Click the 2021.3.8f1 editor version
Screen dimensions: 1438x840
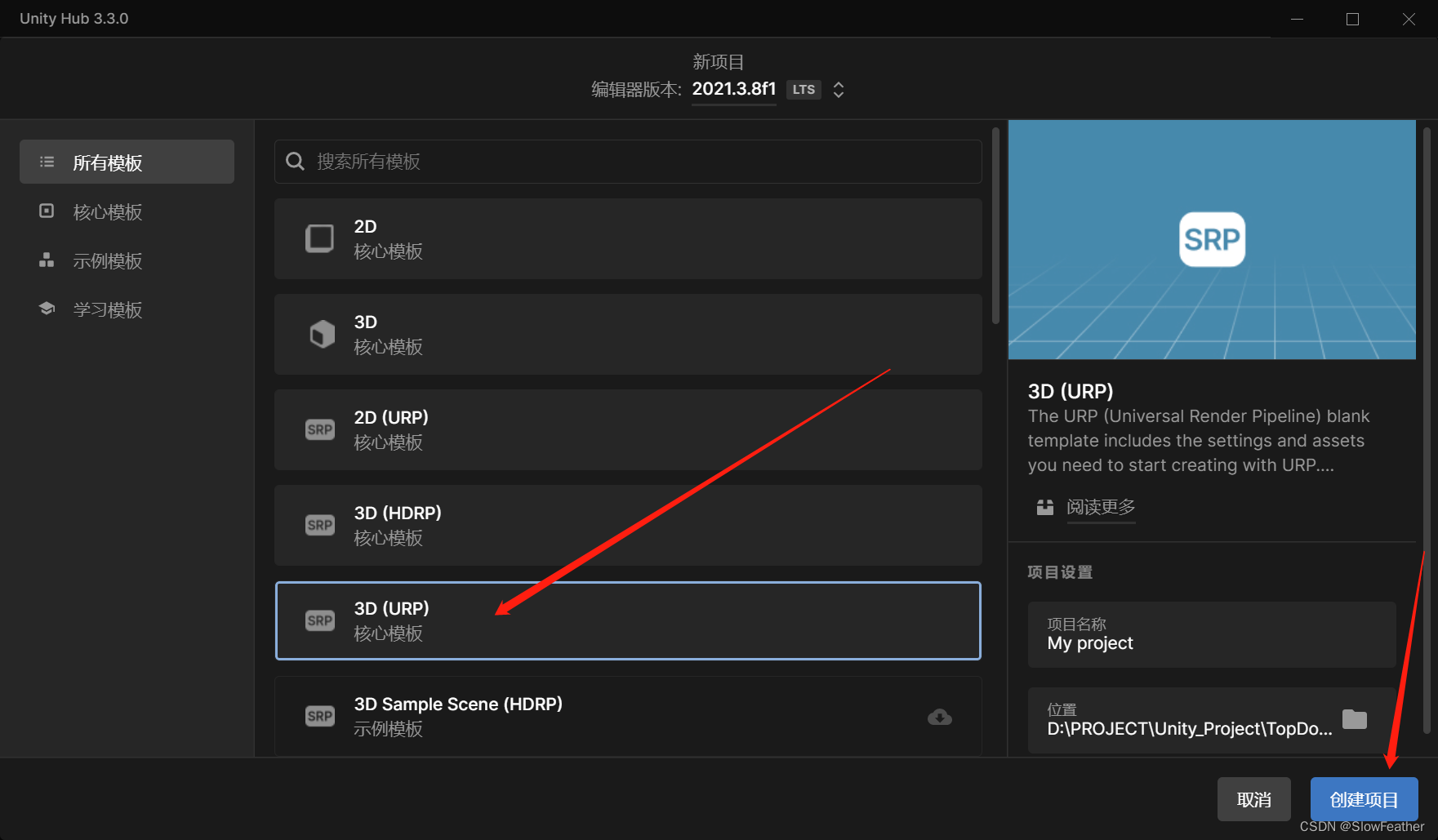(x=734, y=89)
